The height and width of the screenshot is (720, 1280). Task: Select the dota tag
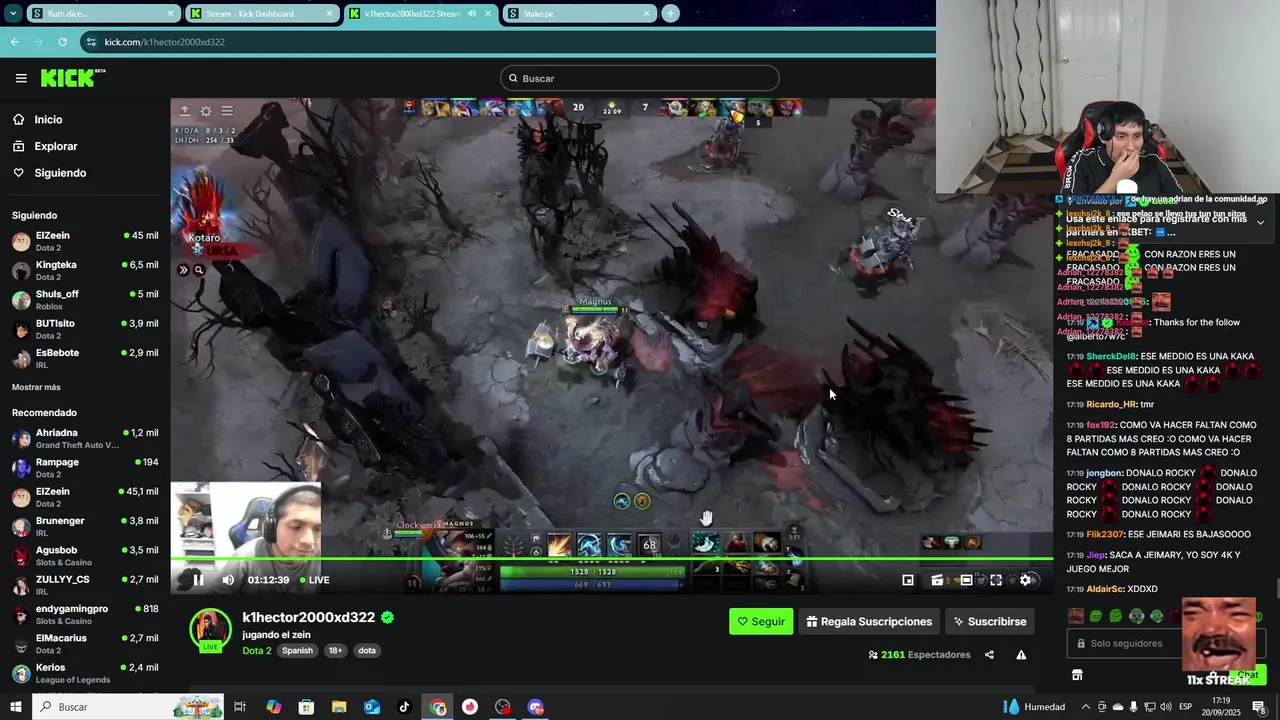[367, 651]
